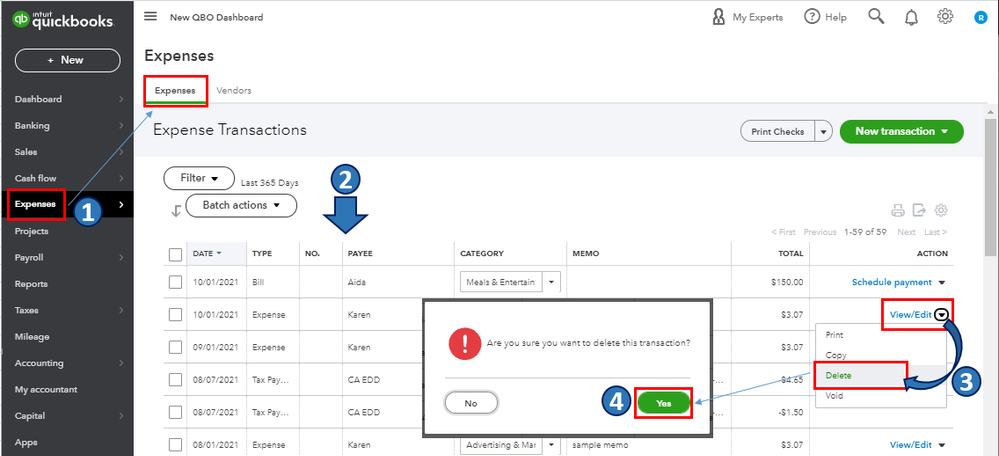Cancel deletion with No
Viewport: 999px width, 456px height.
click(x=471, y=403)
